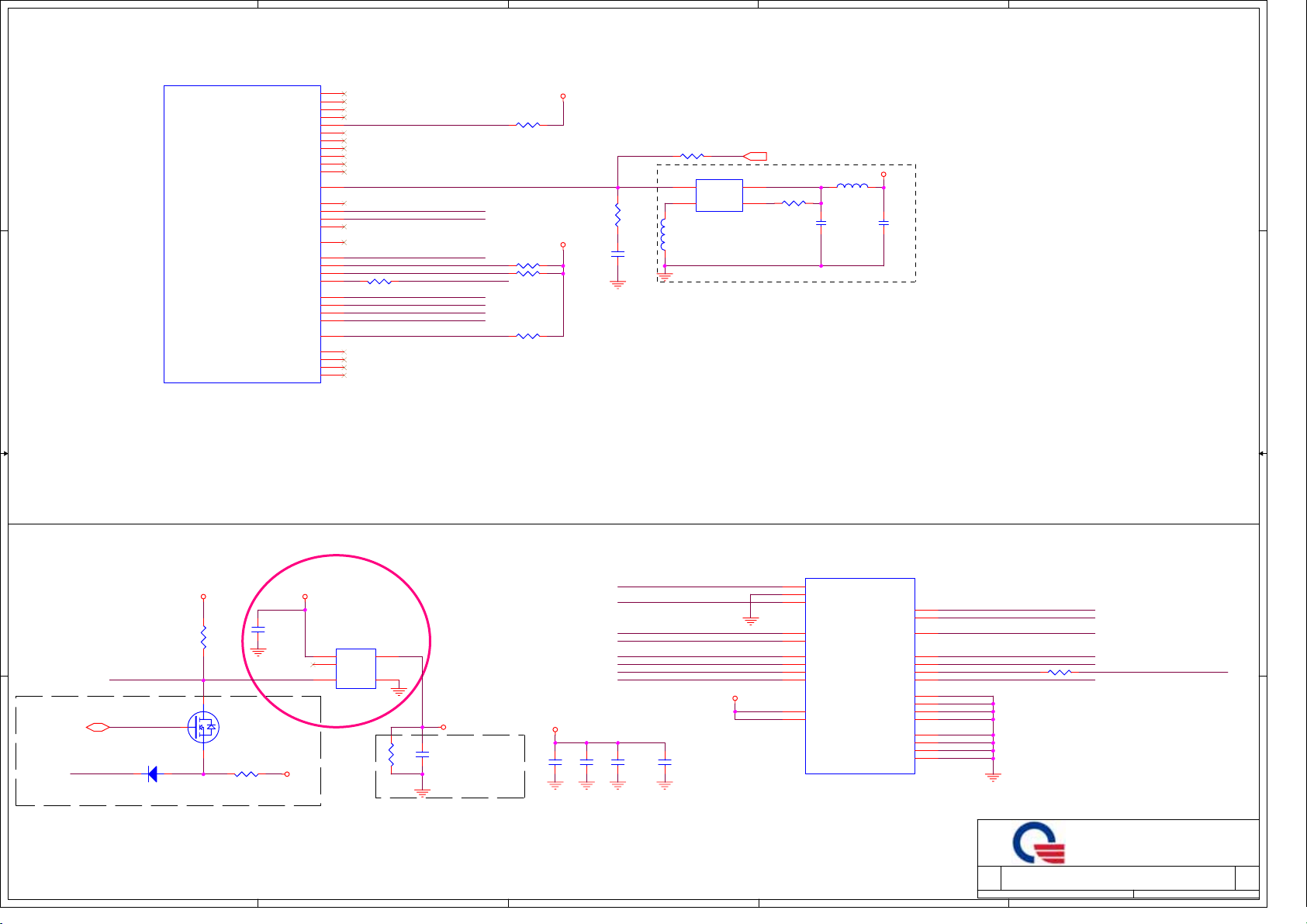Select the solid blue diode symbol

tap(152, 773)
